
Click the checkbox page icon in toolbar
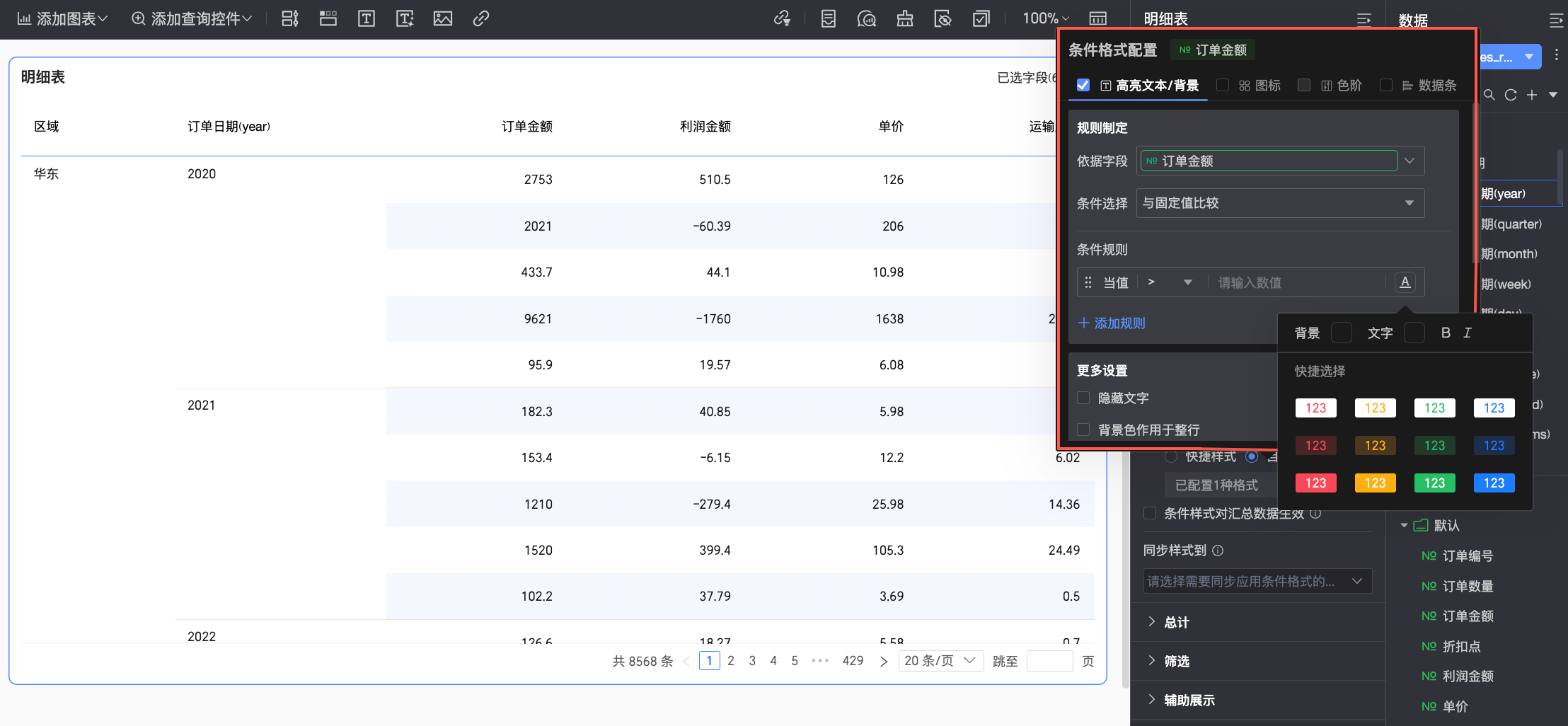(981, 19)
